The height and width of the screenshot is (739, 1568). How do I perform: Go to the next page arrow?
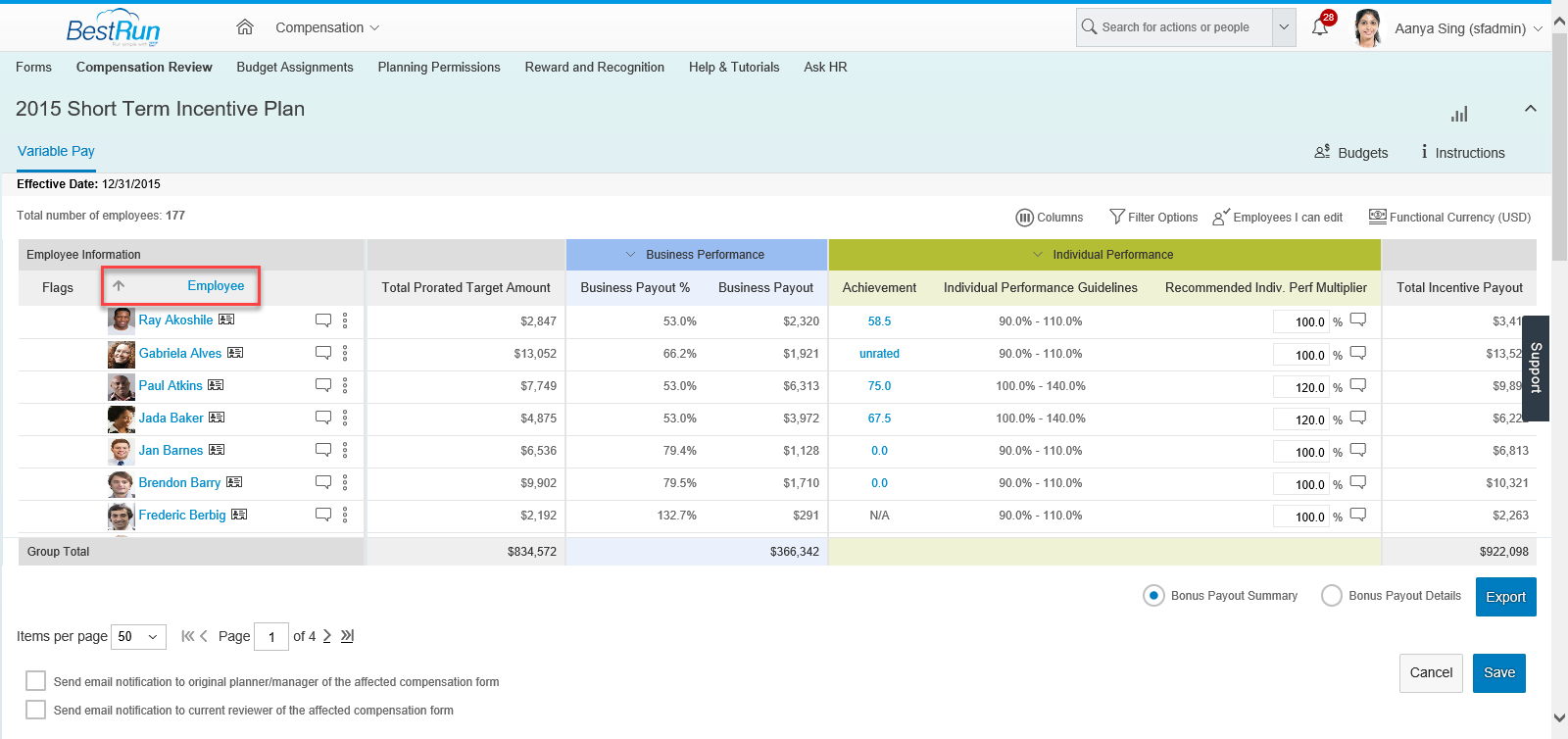pyautogui.click(x=327, y=636)
